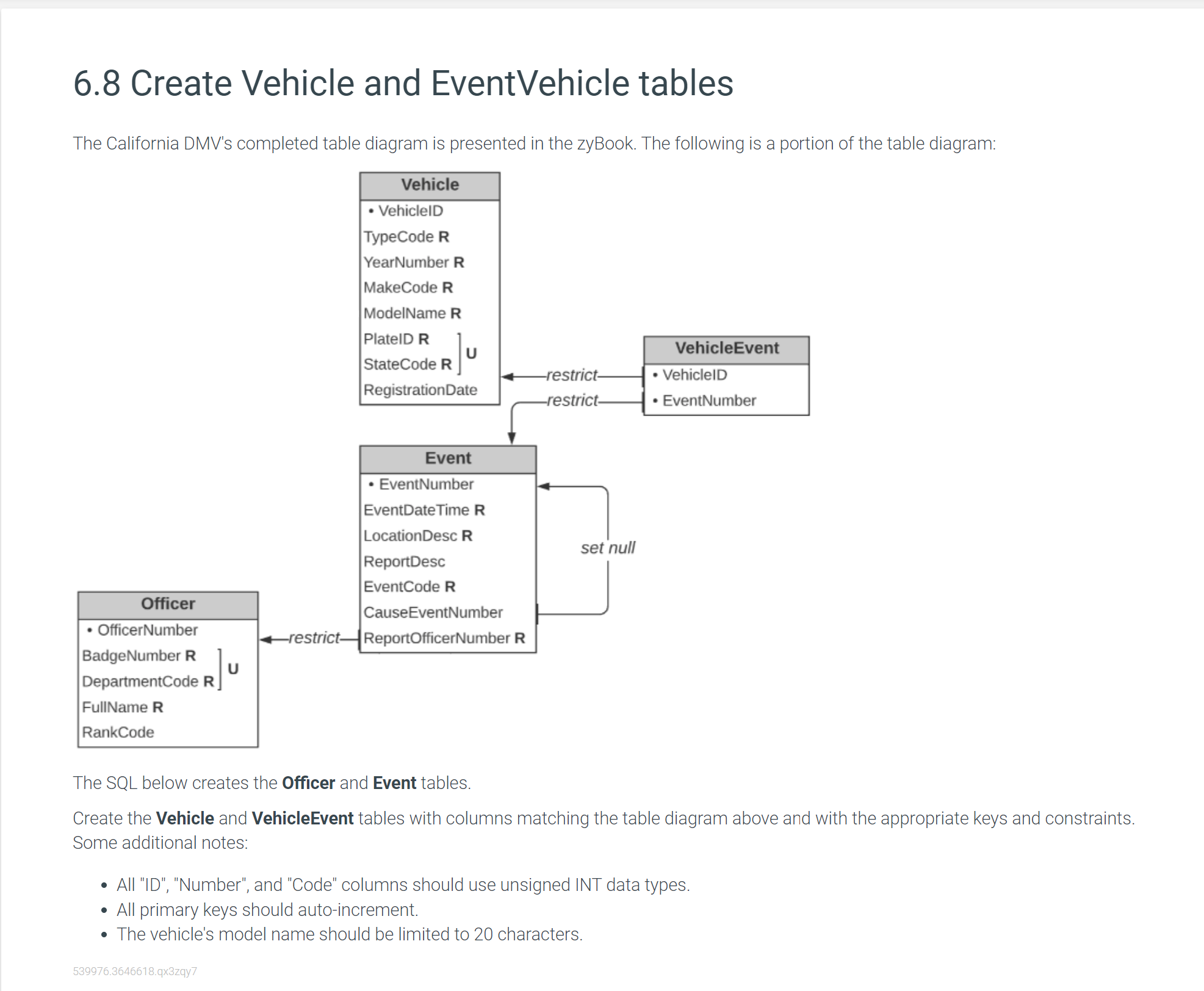Click the RegistrationDate column in Vehicle

420,390
